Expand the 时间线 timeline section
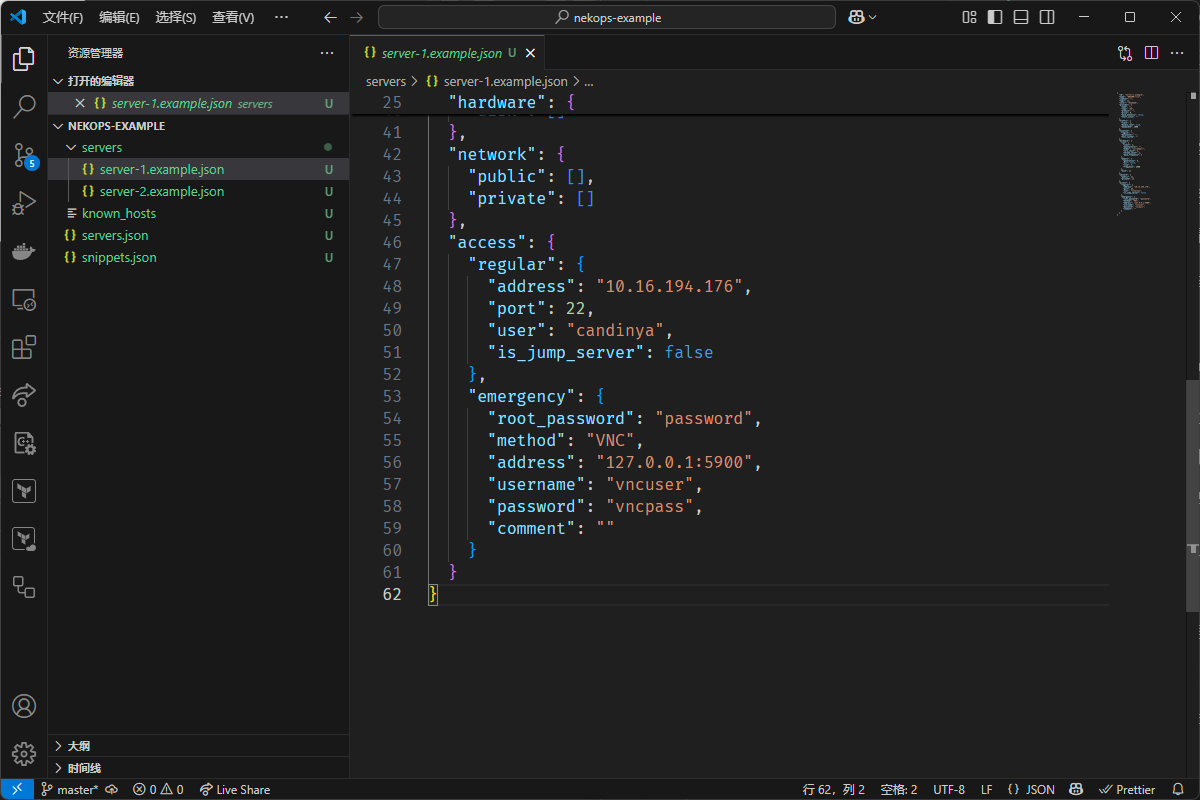This screenshot has width=1200, height=800. 83,768
